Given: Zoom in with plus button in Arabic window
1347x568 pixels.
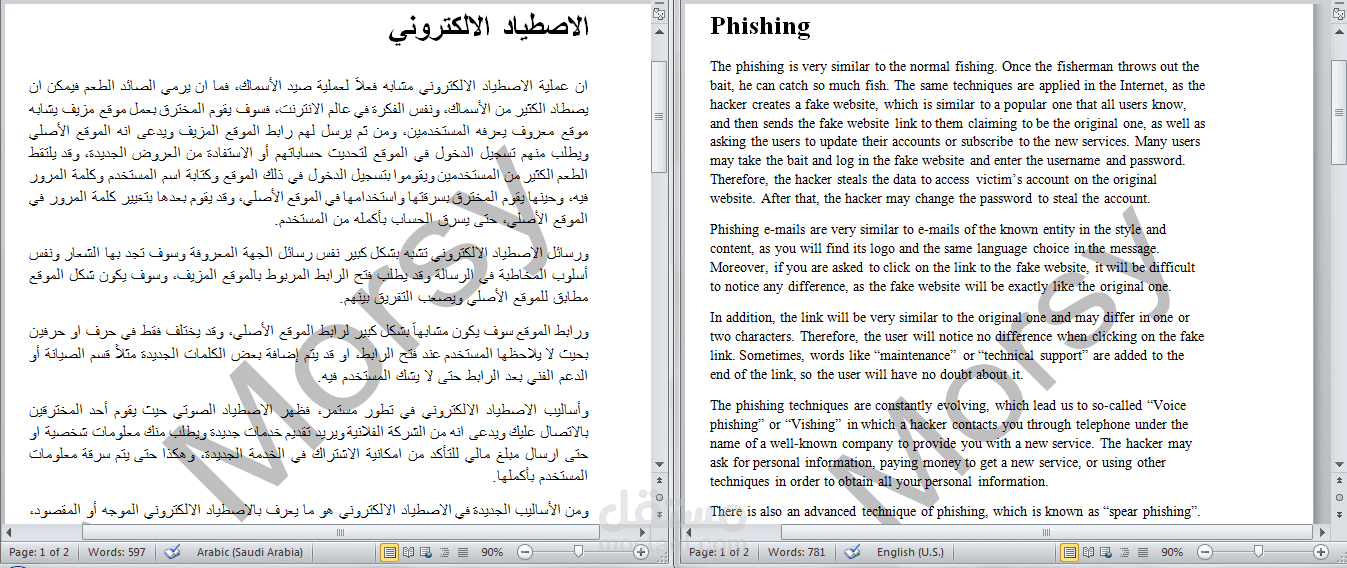Looking at the screenshot, I should pyautogui.click(x=640, y=552).
